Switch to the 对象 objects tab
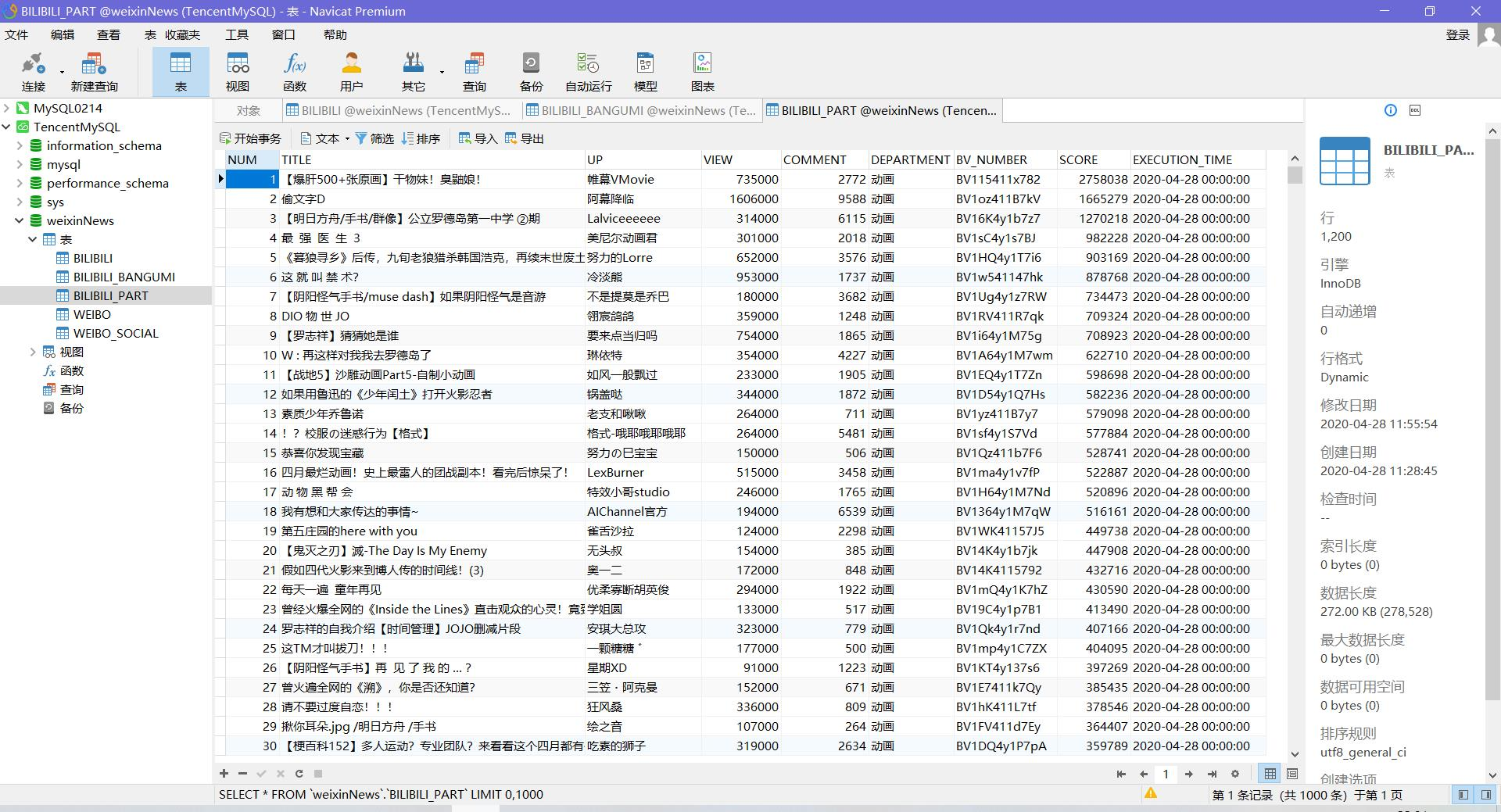 tap(249, 110)
